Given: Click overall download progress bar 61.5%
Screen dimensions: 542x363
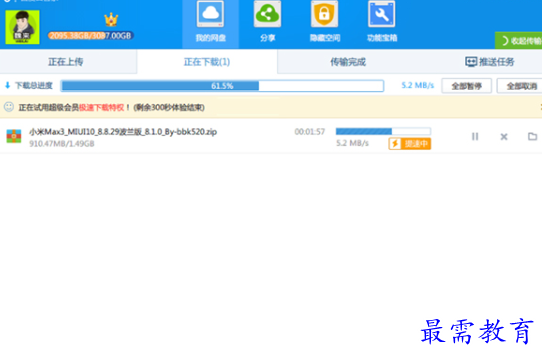Looking at the screenshot, I should tap(222, 86).
